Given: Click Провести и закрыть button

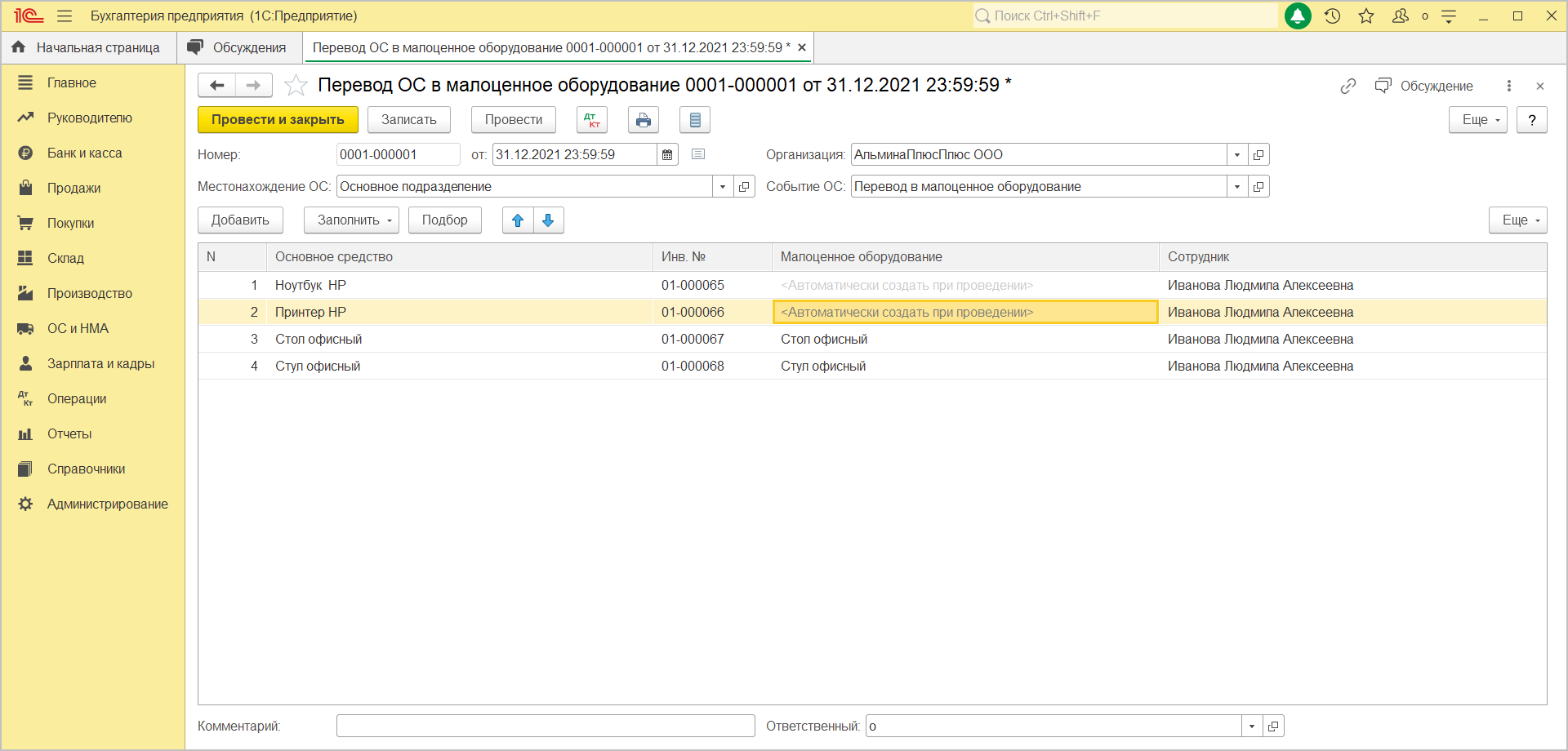Looking at the screenshot, I should click(x=278, y=120).
